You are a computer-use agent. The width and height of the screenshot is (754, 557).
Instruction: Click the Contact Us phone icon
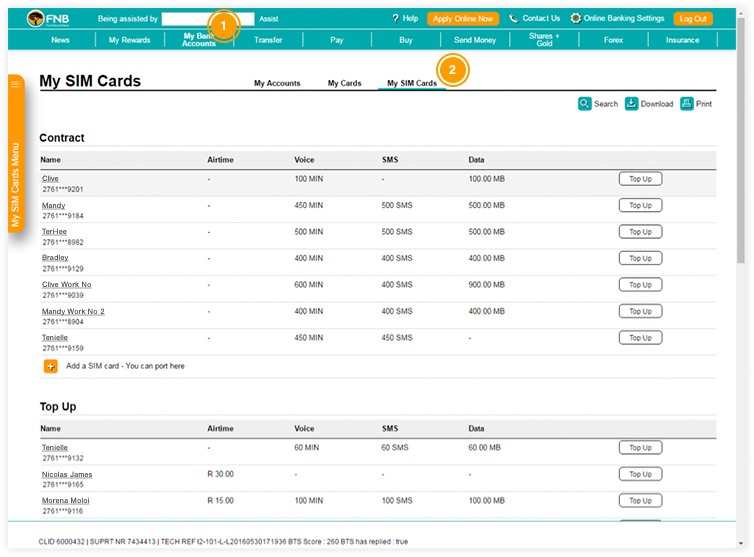(514, 18)
